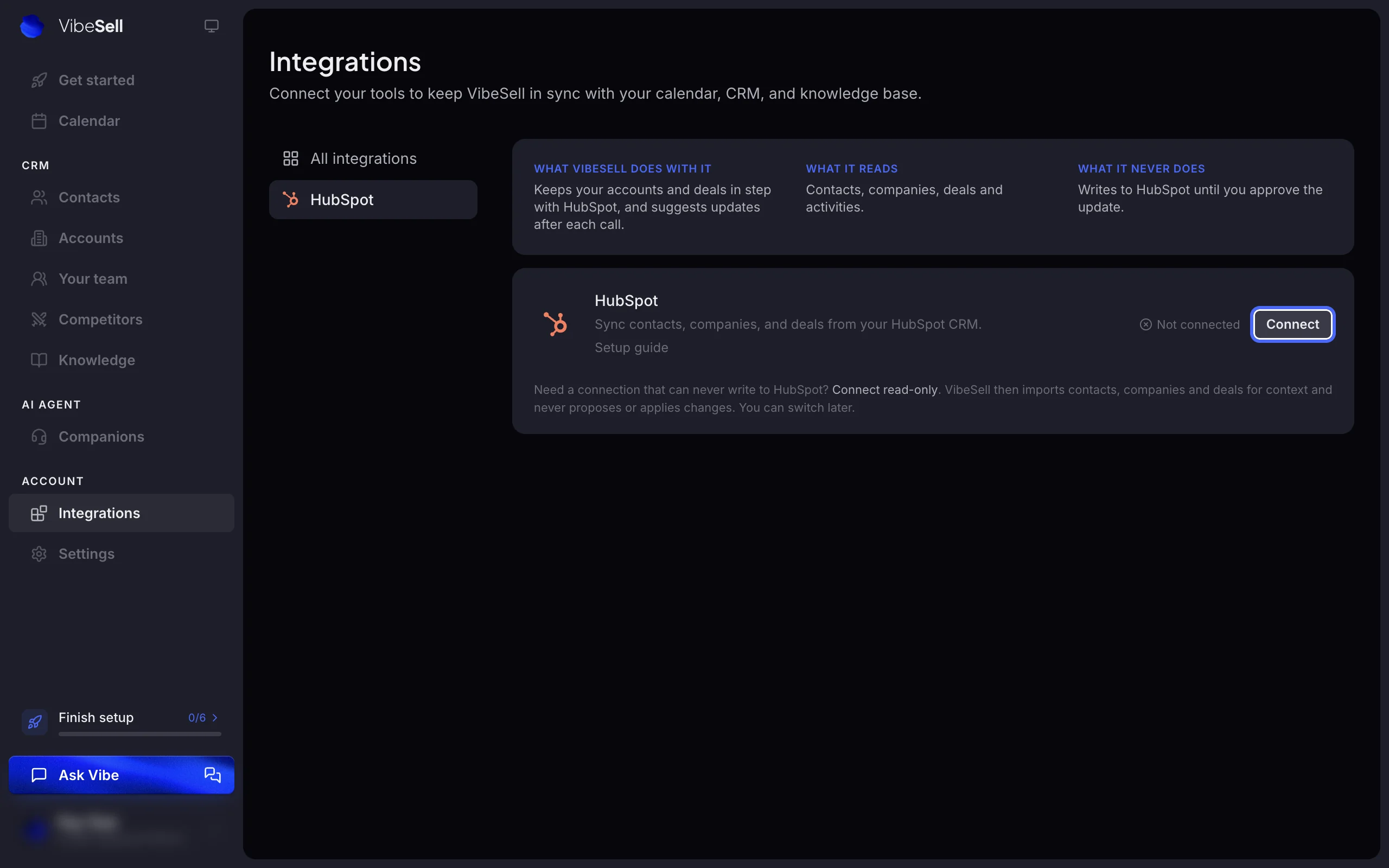Click the Integrations blocks icon
The height and width of the screenshot is (868, 1389).
click(39, 513)
